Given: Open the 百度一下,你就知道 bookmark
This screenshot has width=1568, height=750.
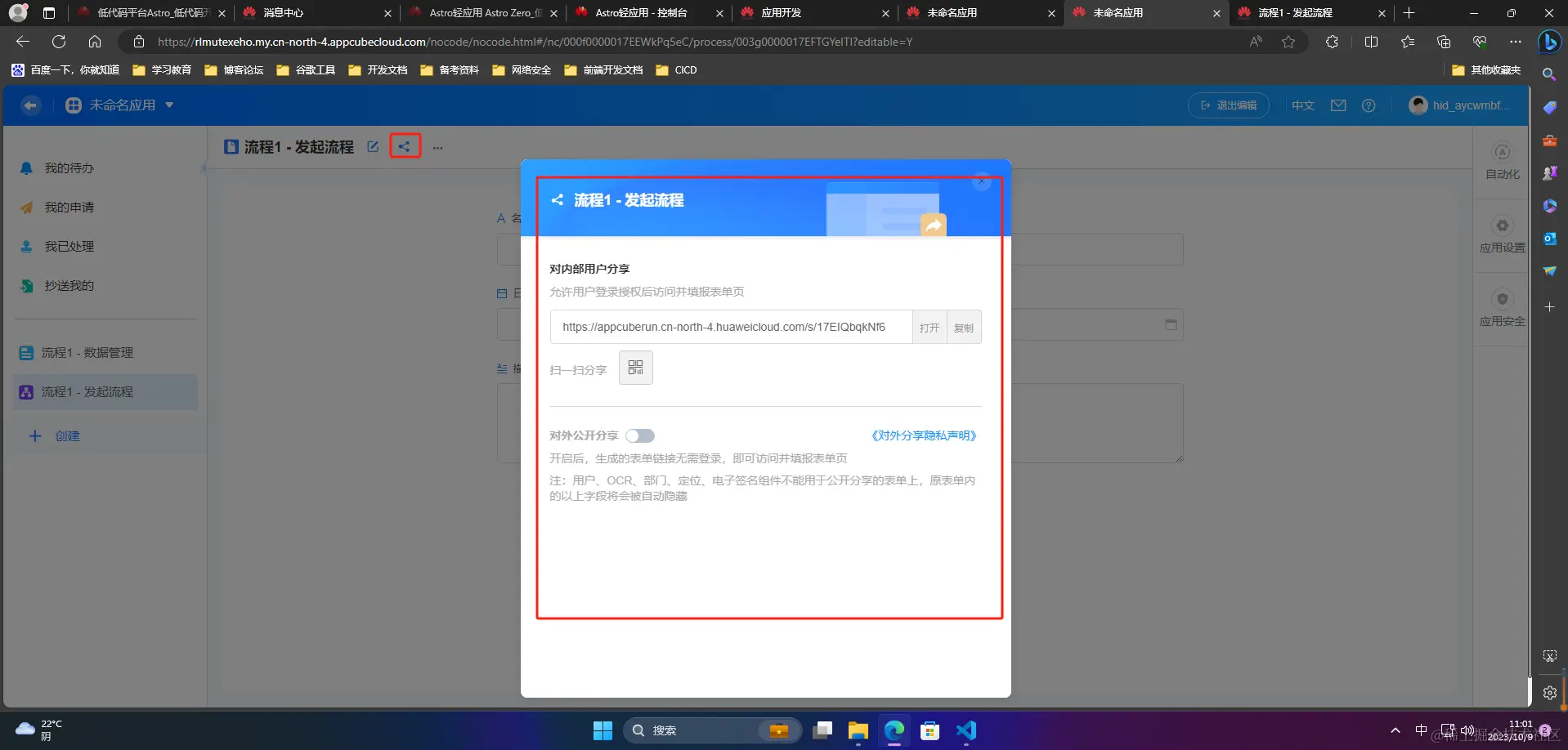Looking at the screenshot, I should click(x=65, y=70).
